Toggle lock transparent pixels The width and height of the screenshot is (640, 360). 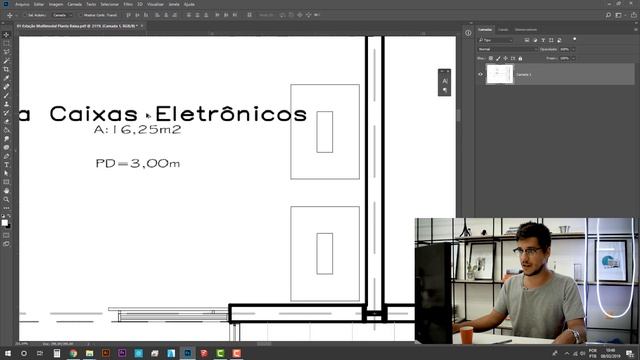click(x=491, y=58)
